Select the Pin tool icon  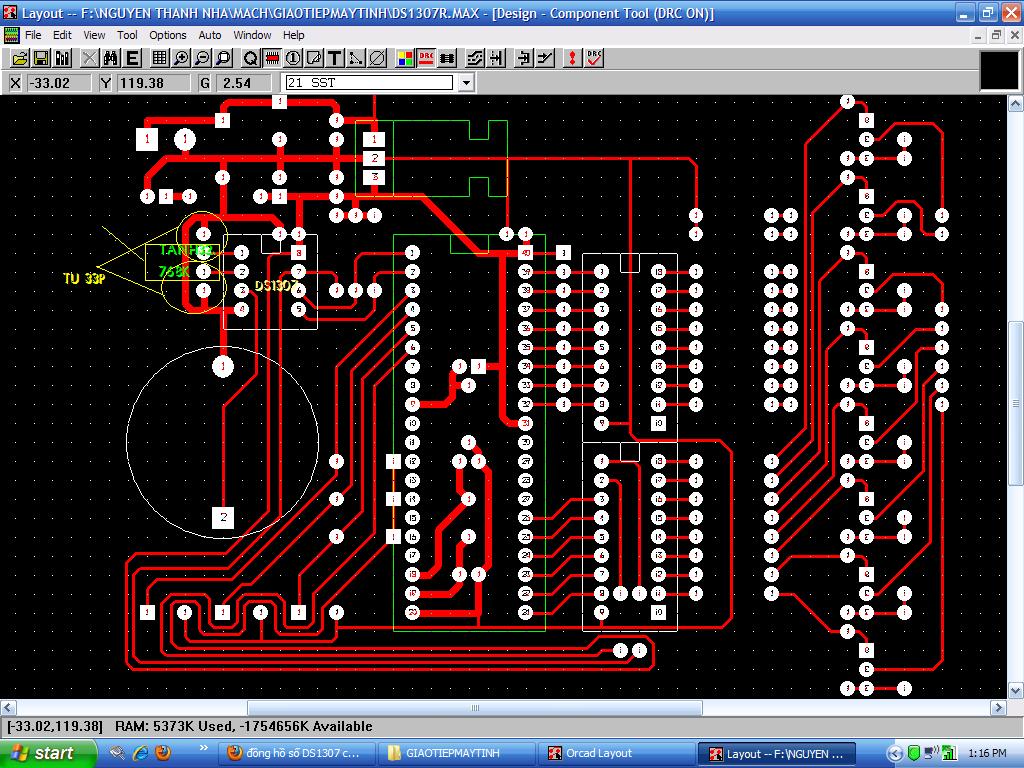(x=292, y=58)
